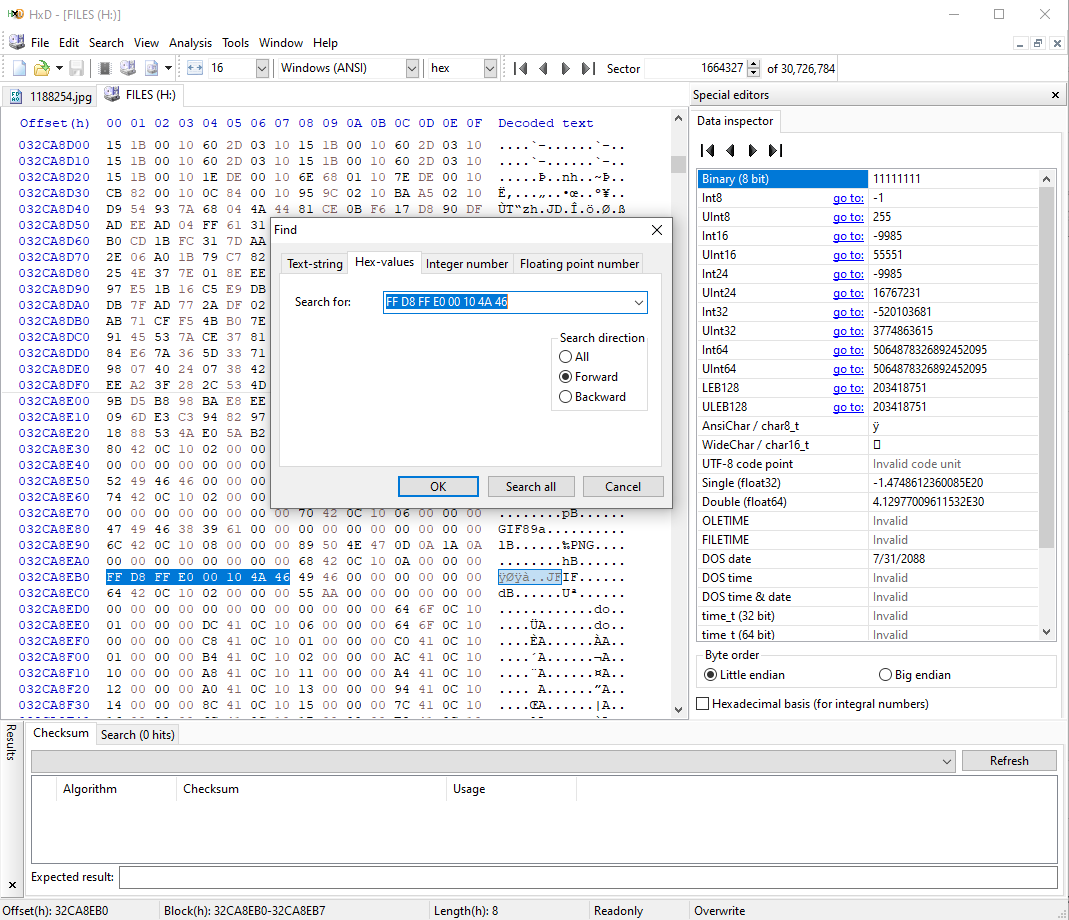The width and height of the screenshot is (1069, 920).
Task: Open the Analysis menu
Action: point(190,43)
